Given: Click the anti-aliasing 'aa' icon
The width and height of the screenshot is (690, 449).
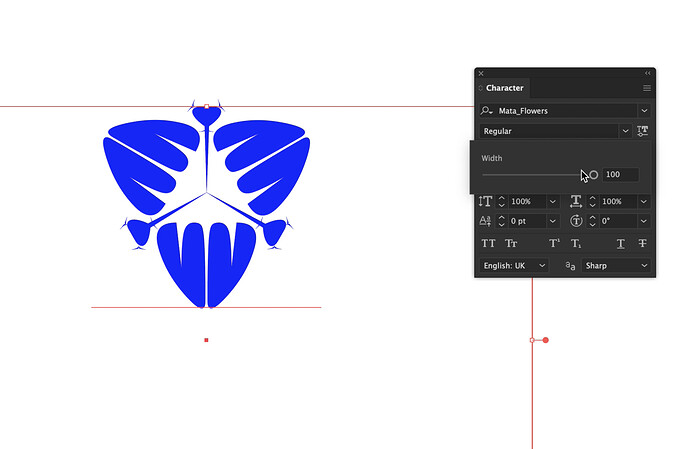Looking at the screenshot, I should tap(570, 266).
